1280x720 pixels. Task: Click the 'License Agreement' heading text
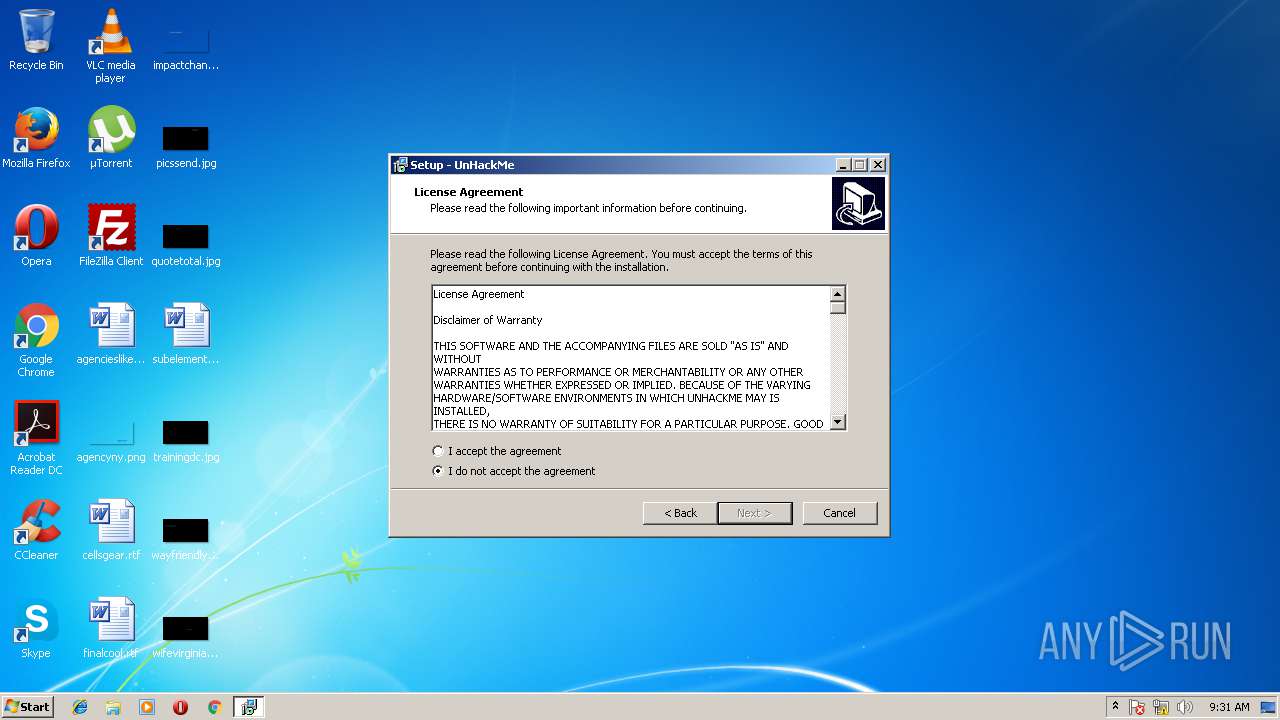click(x=469, y=192)
